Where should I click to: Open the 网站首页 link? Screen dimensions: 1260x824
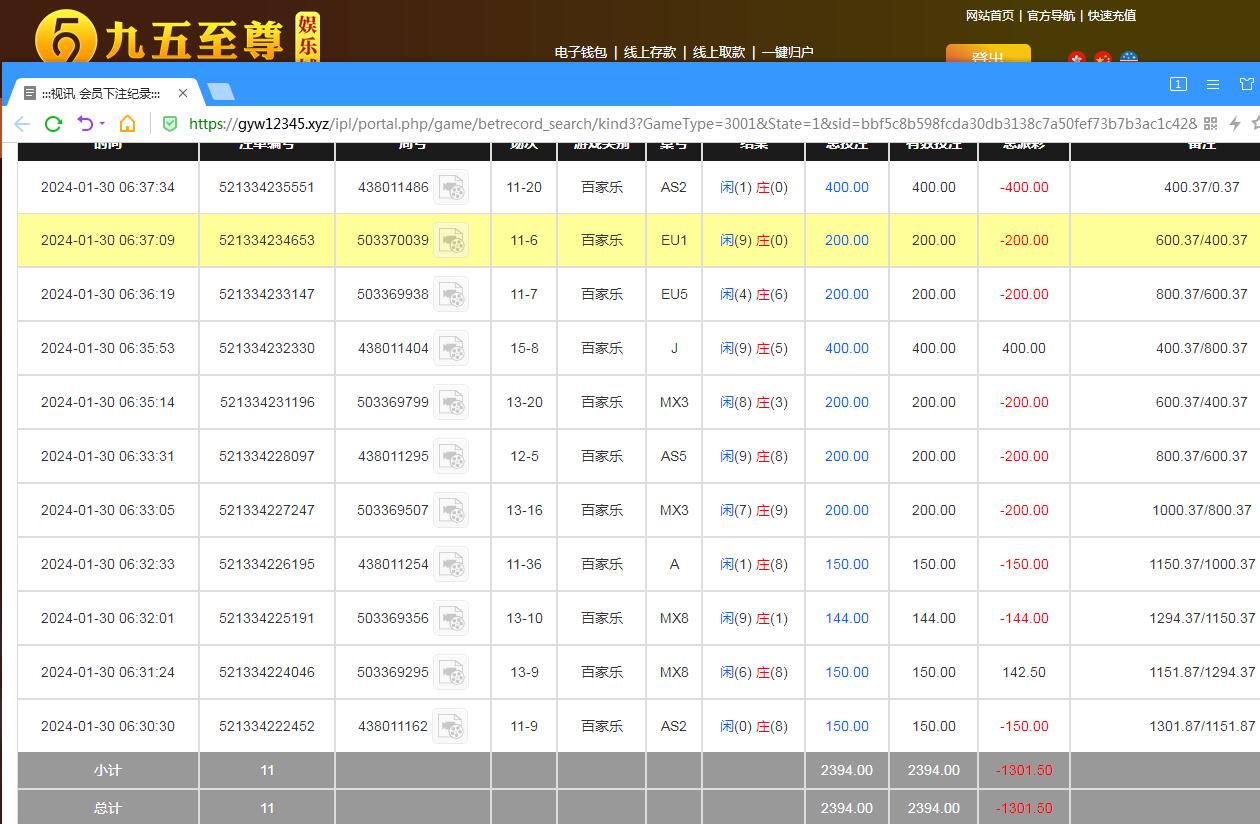click(990, 15)
